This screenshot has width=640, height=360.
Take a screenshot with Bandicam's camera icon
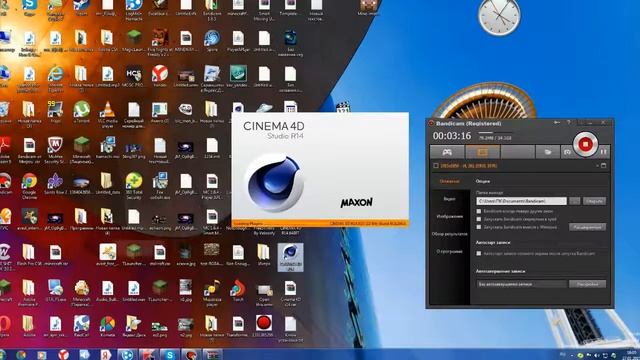coord(567,152)
